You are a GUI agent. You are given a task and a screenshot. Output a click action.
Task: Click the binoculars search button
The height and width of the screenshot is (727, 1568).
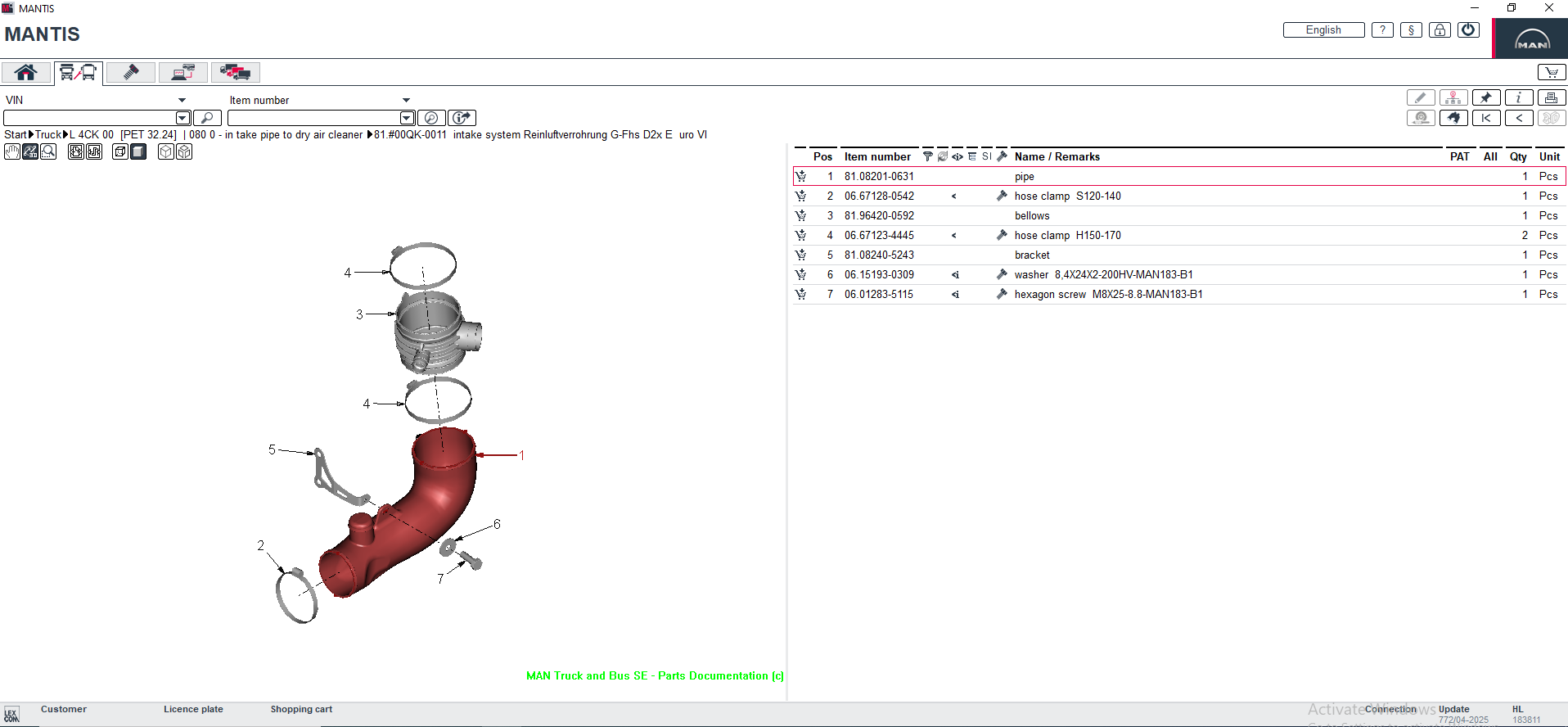(x=1453, y=118)
